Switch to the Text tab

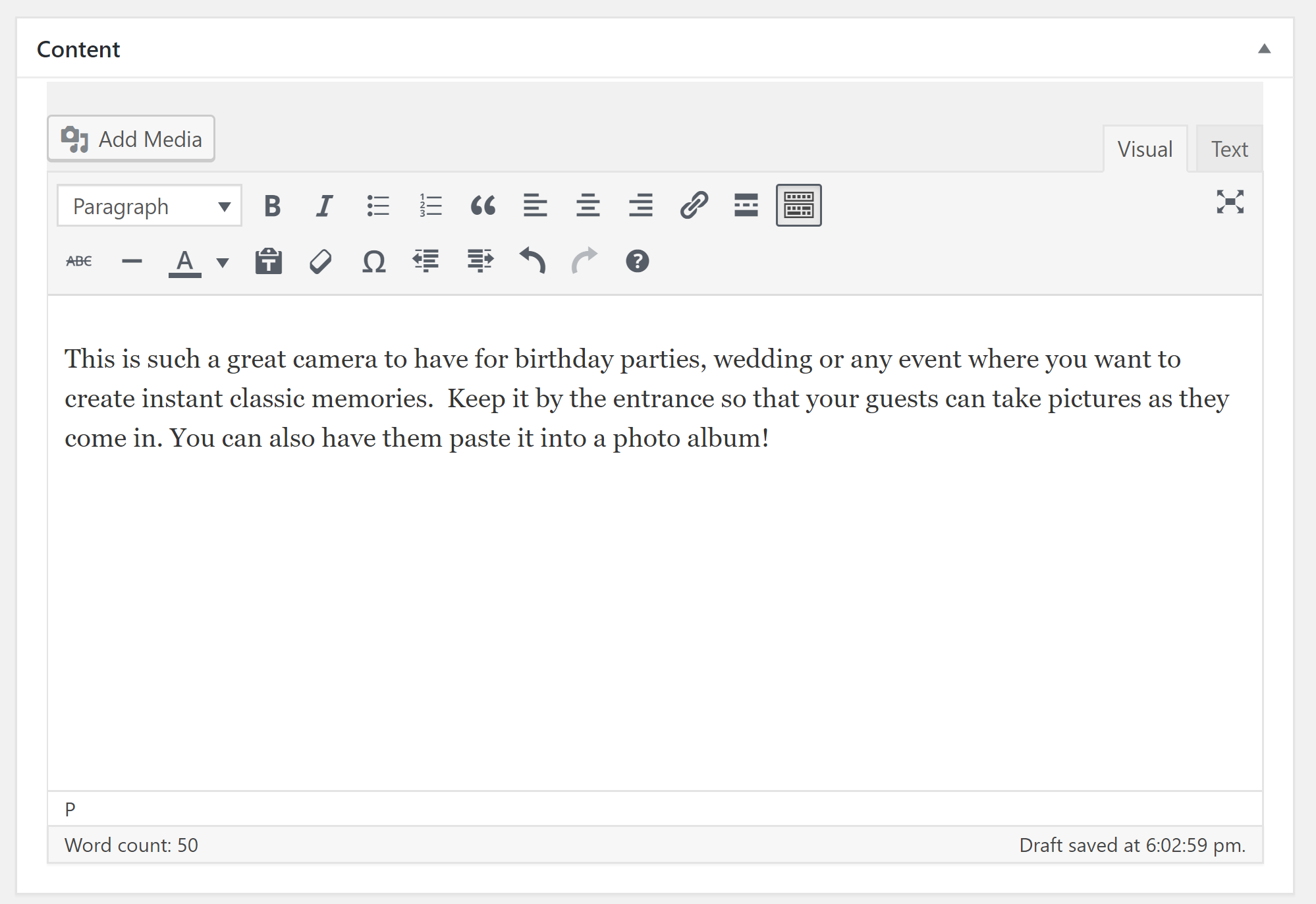[1229, 150]
